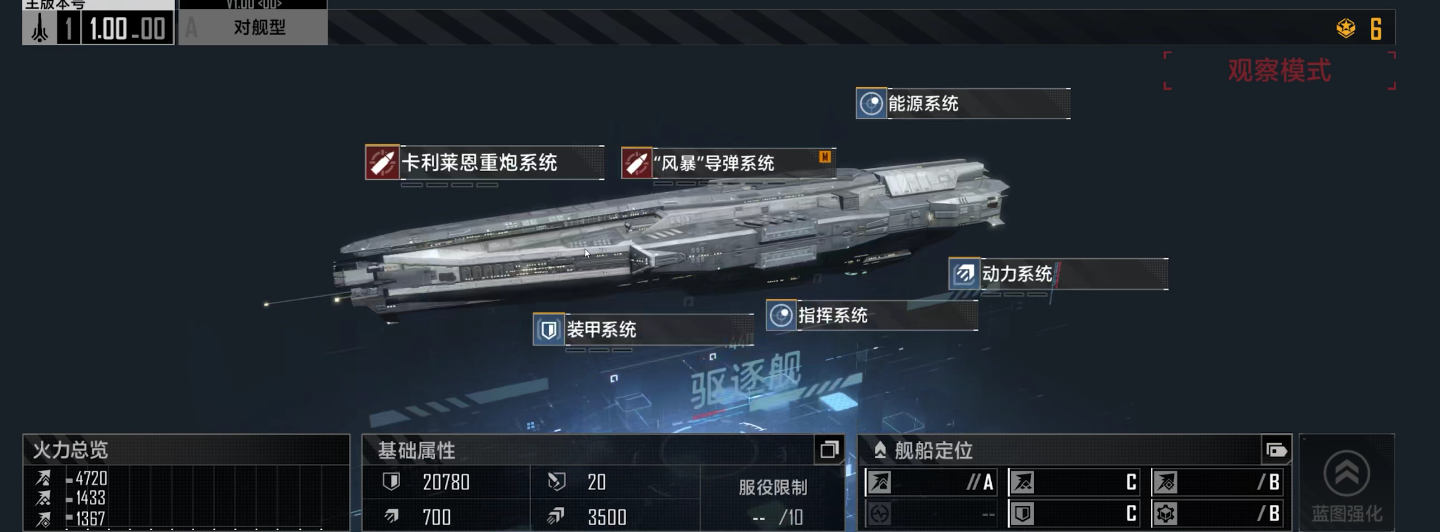Open the 能源系统 energy module
The width and height of the screenshot is (1440, 532).
pyautogui.click(x=963, y=103)
